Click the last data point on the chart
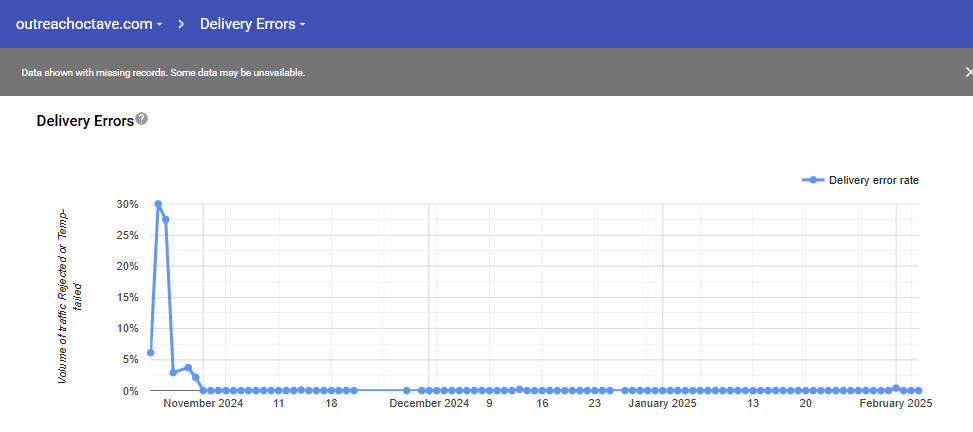The image size is (973, 432). (919, 390)
